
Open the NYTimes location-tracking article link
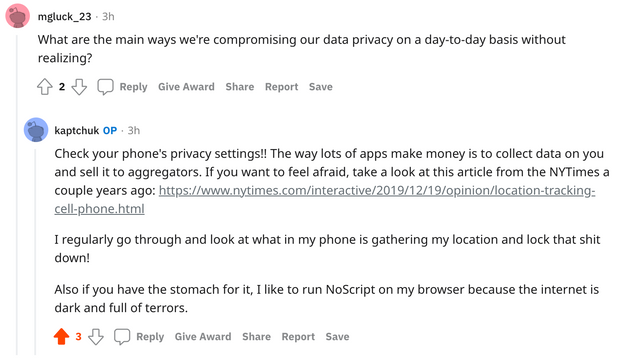click(324, 199)
